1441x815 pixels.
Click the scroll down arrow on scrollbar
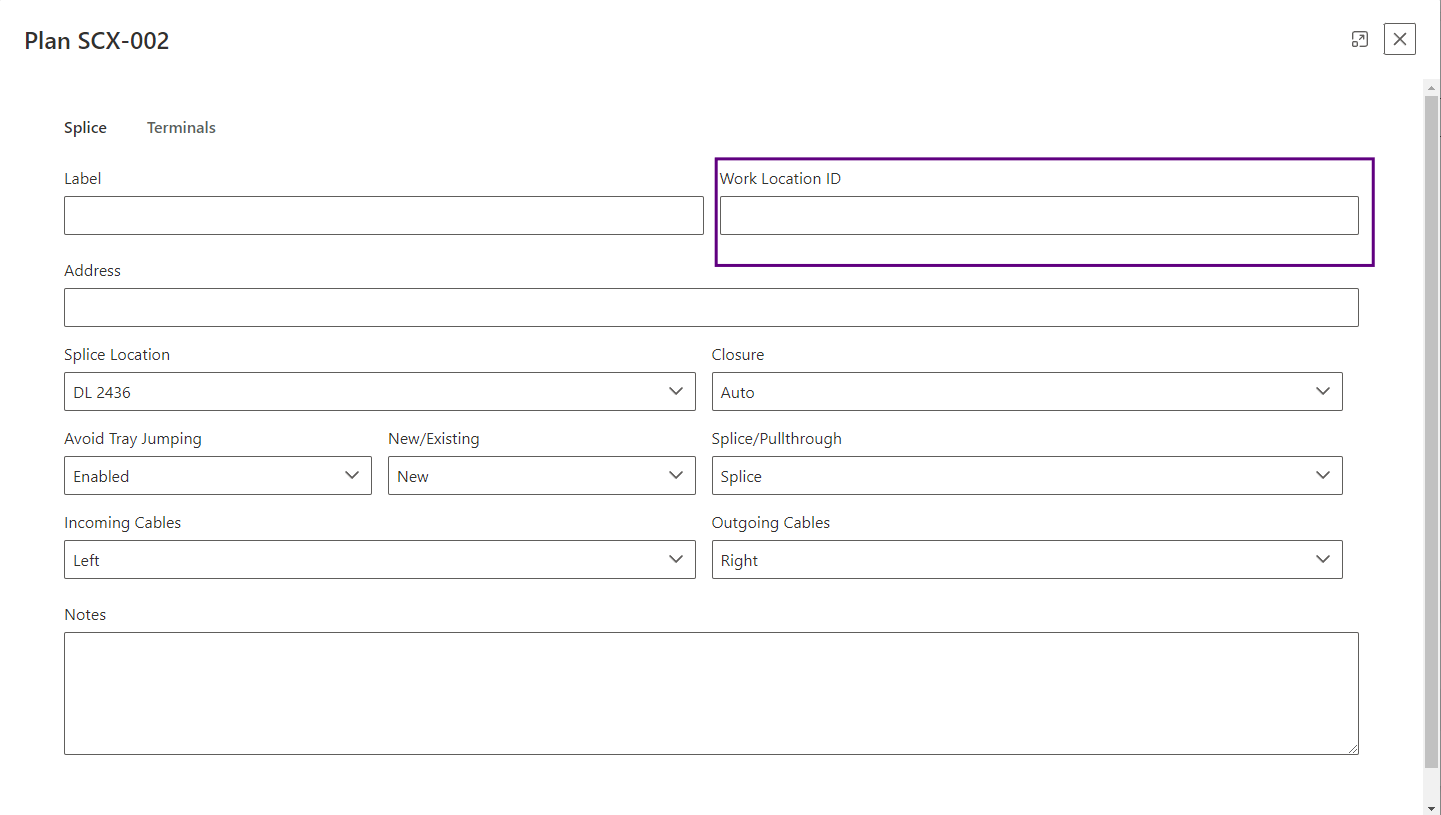[x=1432, y=807]
